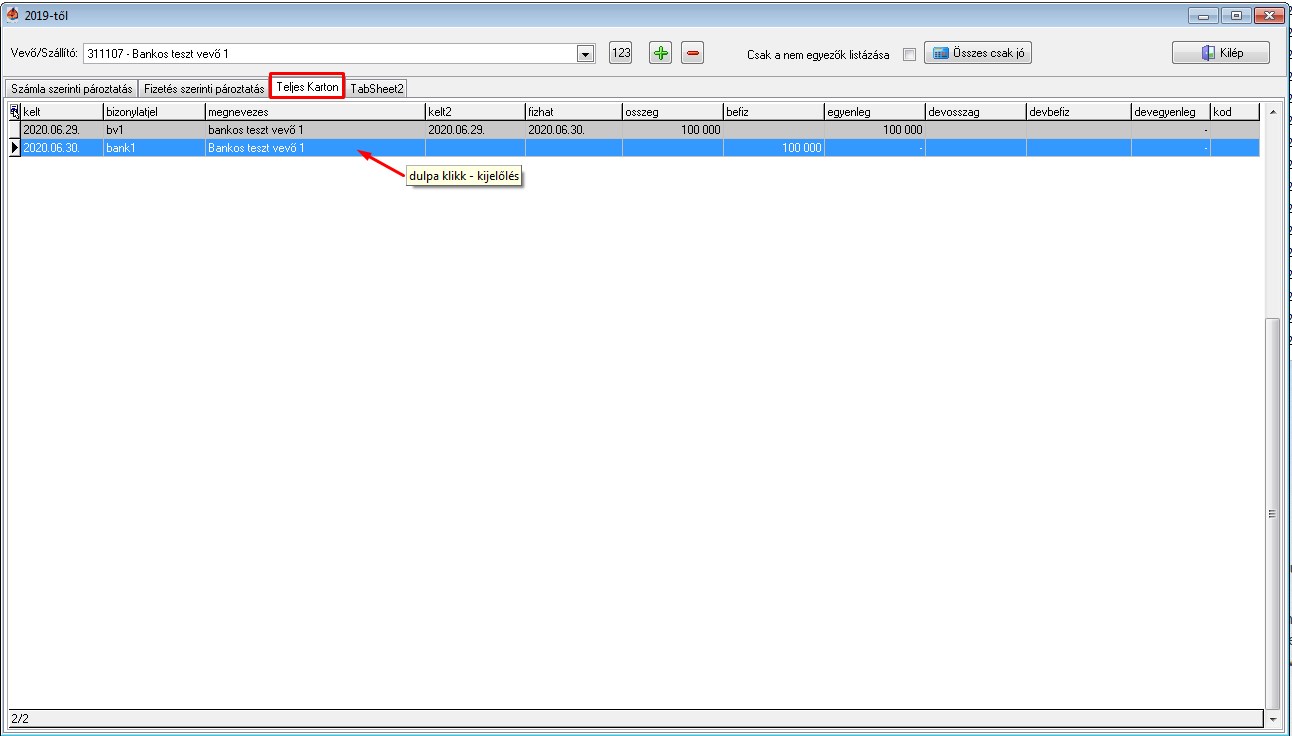
Task: Click the 'bankos teszt vevő 1' cell in the bv1 row
Action: pyautogui.click(x=315, y=130)
